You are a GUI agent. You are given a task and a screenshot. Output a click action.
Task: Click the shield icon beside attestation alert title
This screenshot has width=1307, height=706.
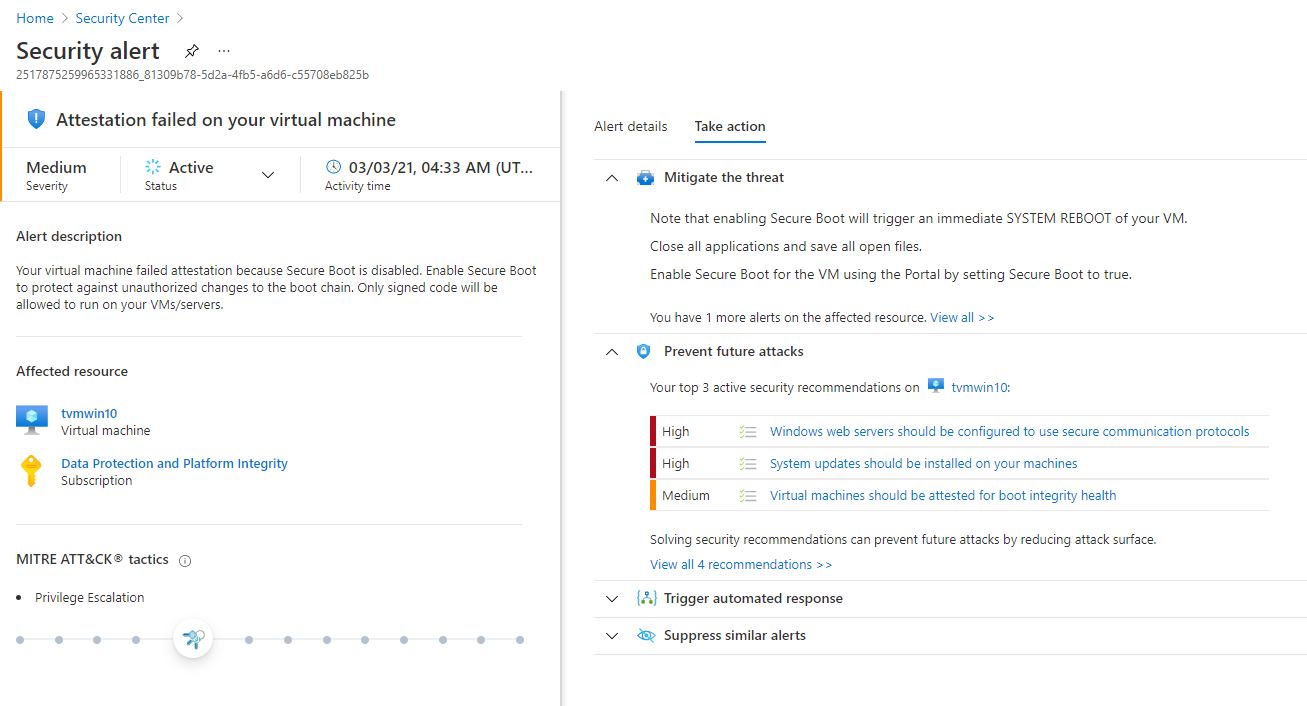pos(37,118)
